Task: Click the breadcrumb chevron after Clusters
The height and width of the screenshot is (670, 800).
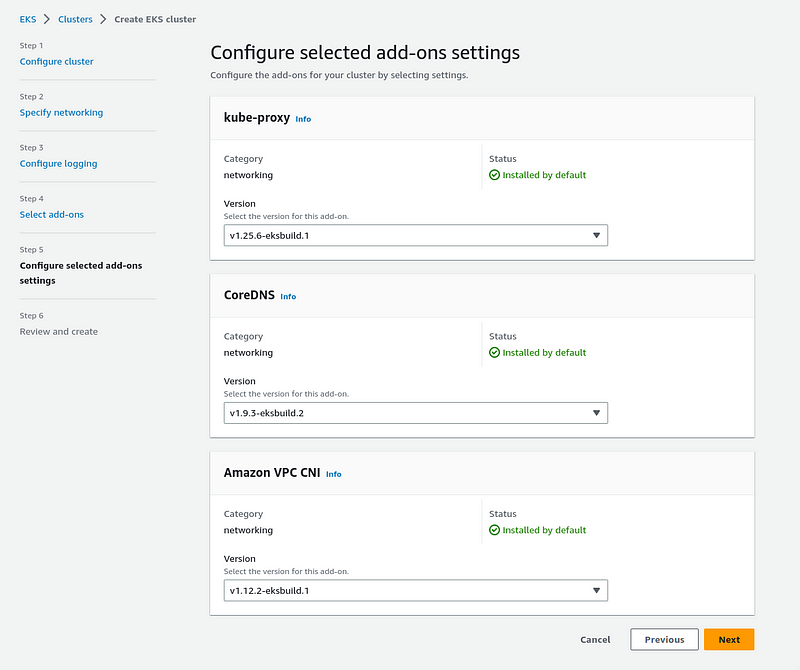Action: point(103,19)
